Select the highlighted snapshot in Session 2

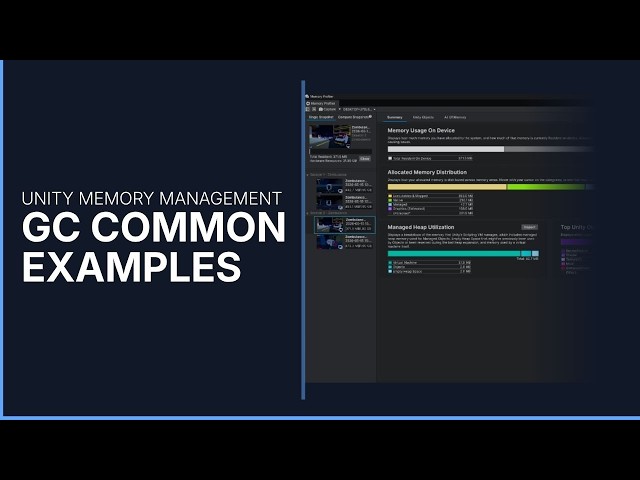[344, 225]
